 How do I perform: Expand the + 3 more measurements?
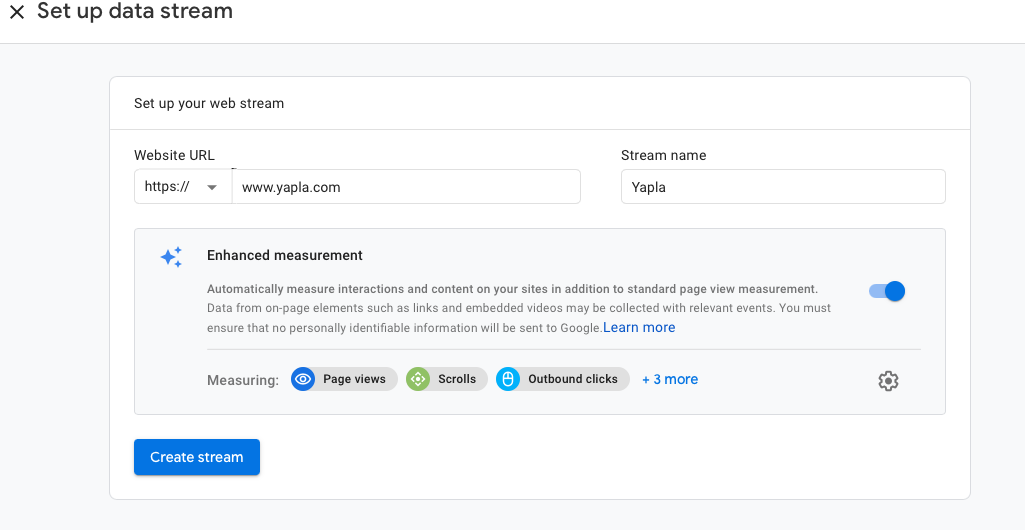(670, 379)
